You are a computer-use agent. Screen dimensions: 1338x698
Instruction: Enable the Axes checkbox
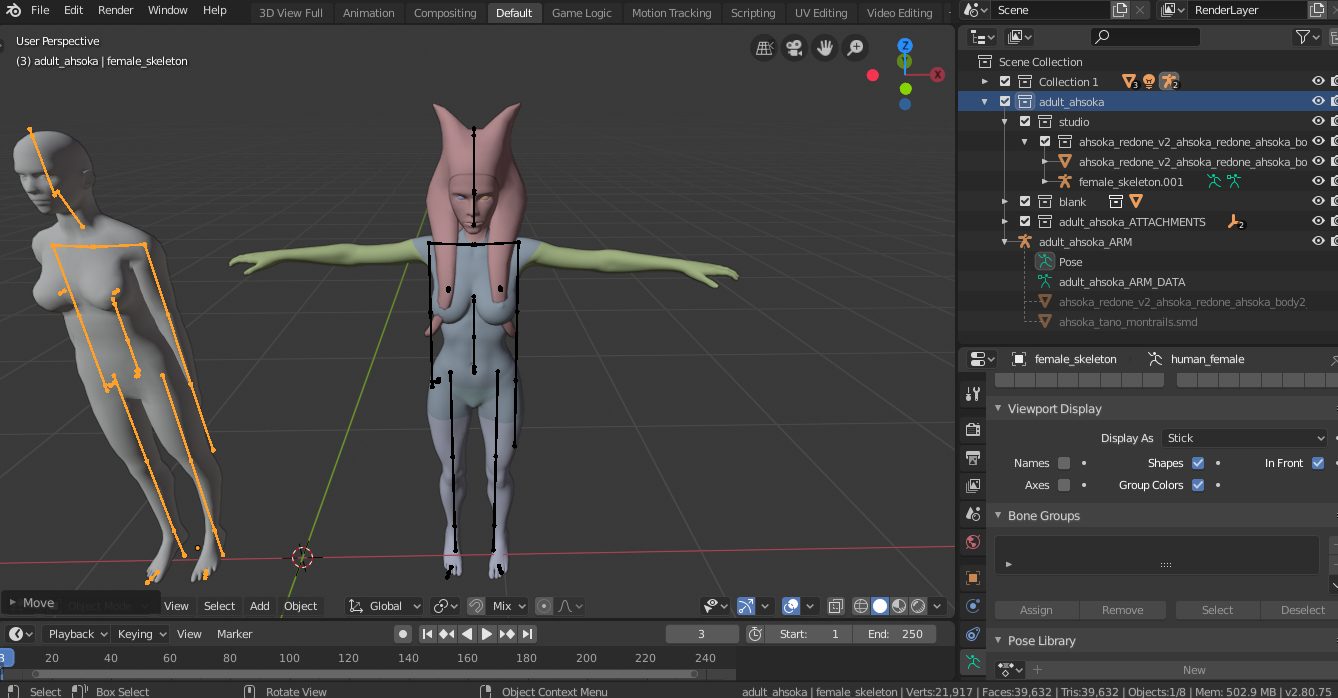1064,485
